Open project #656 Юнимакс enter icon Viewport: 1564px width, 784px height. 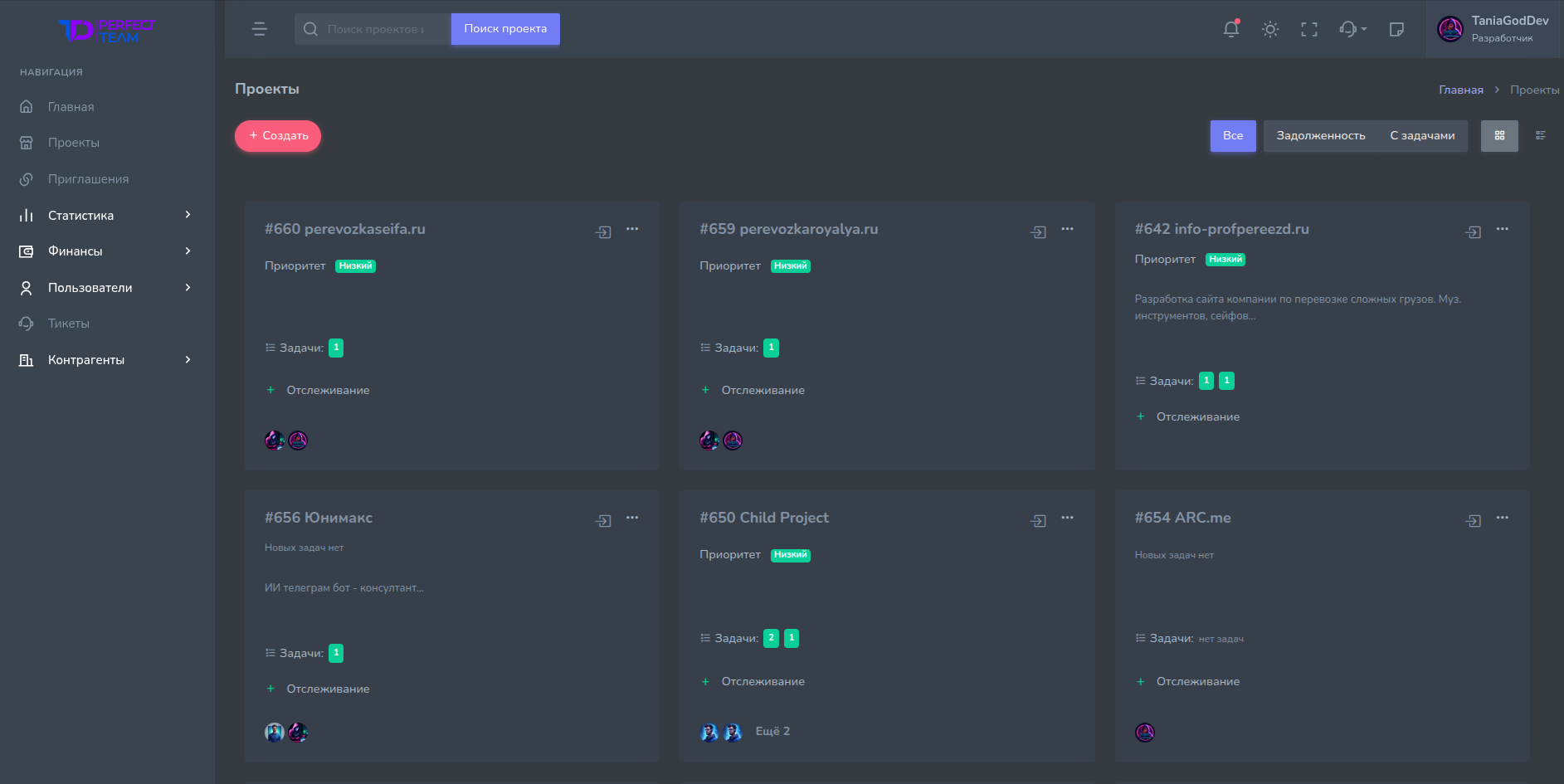click(x=603, y=521)
